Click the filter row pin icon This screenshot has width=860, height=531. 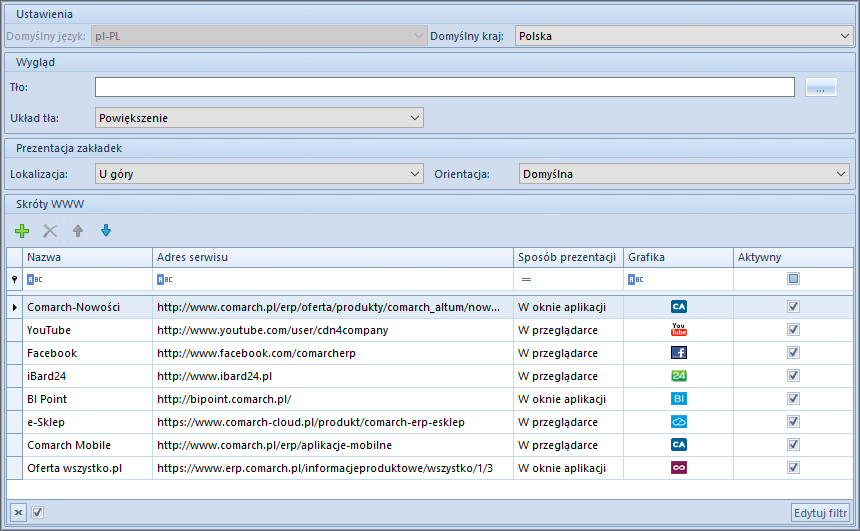pos(14,279)
